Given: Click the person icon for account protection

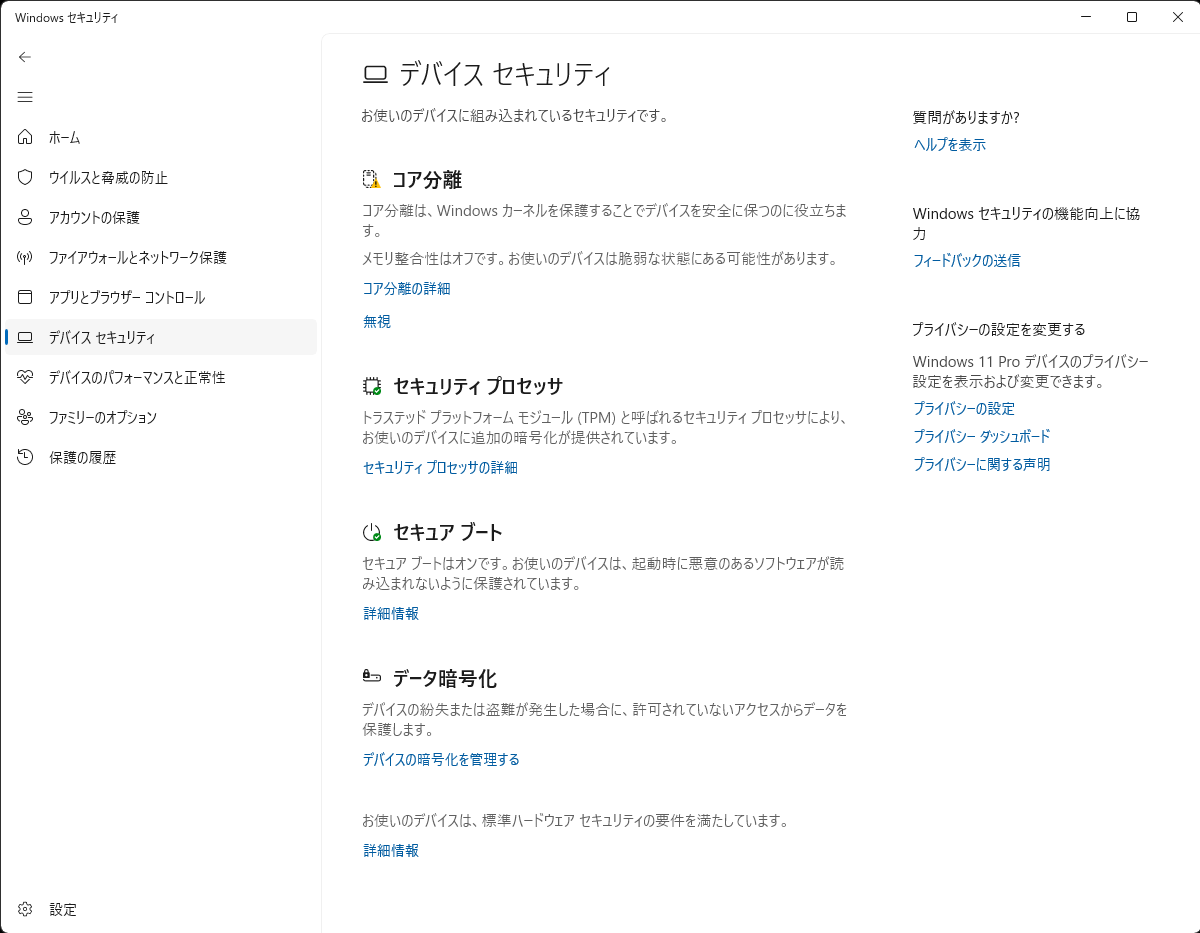Looking at the screenshot, I should 25,217.
